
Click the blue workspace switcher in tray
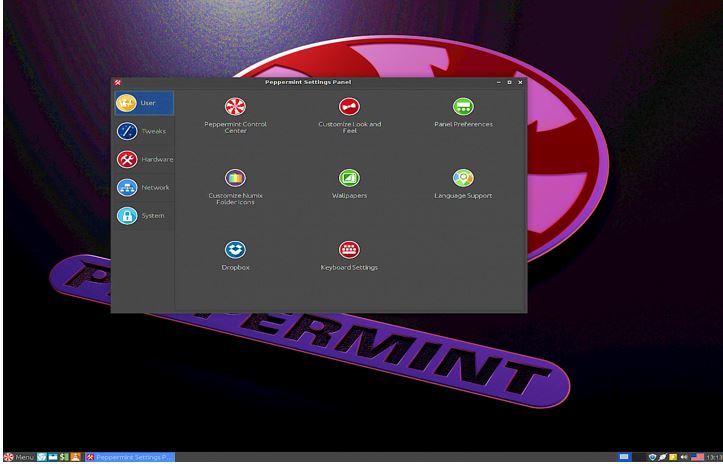click(x=624, y=457)
